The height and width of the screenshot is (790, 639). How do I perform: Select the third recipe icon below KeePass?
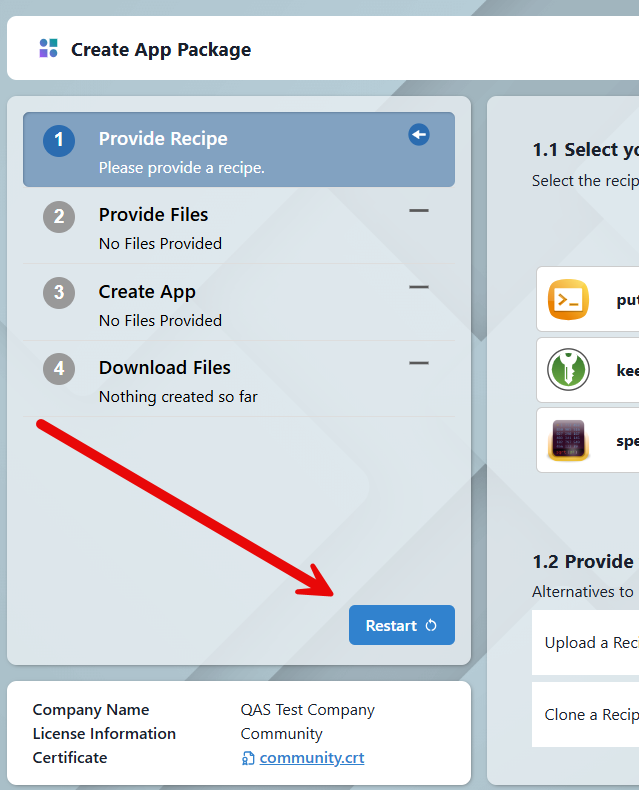coord(569,441)
